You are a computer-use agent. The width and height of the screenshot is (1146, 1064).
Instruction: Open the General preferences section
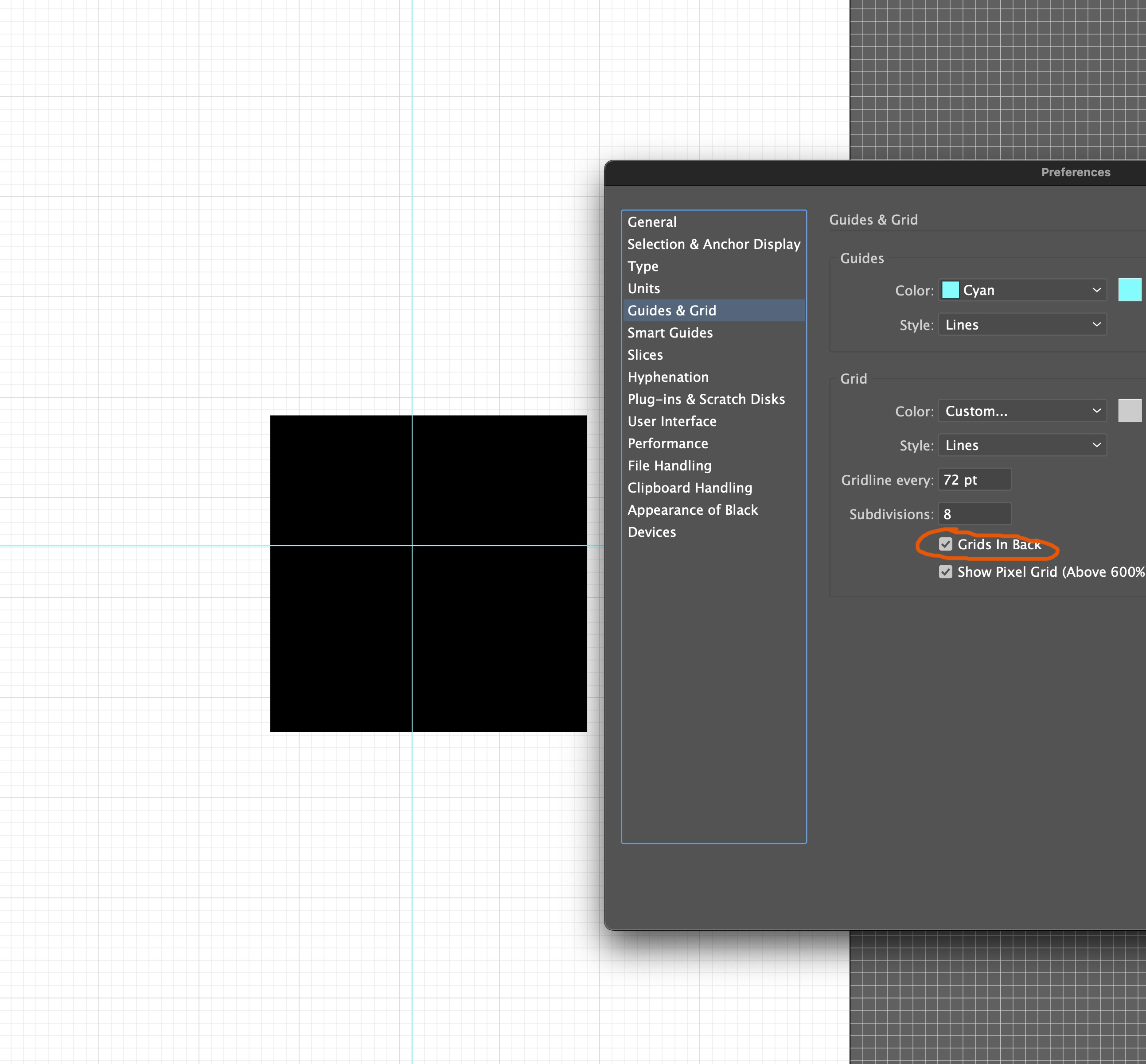(651, 221)
